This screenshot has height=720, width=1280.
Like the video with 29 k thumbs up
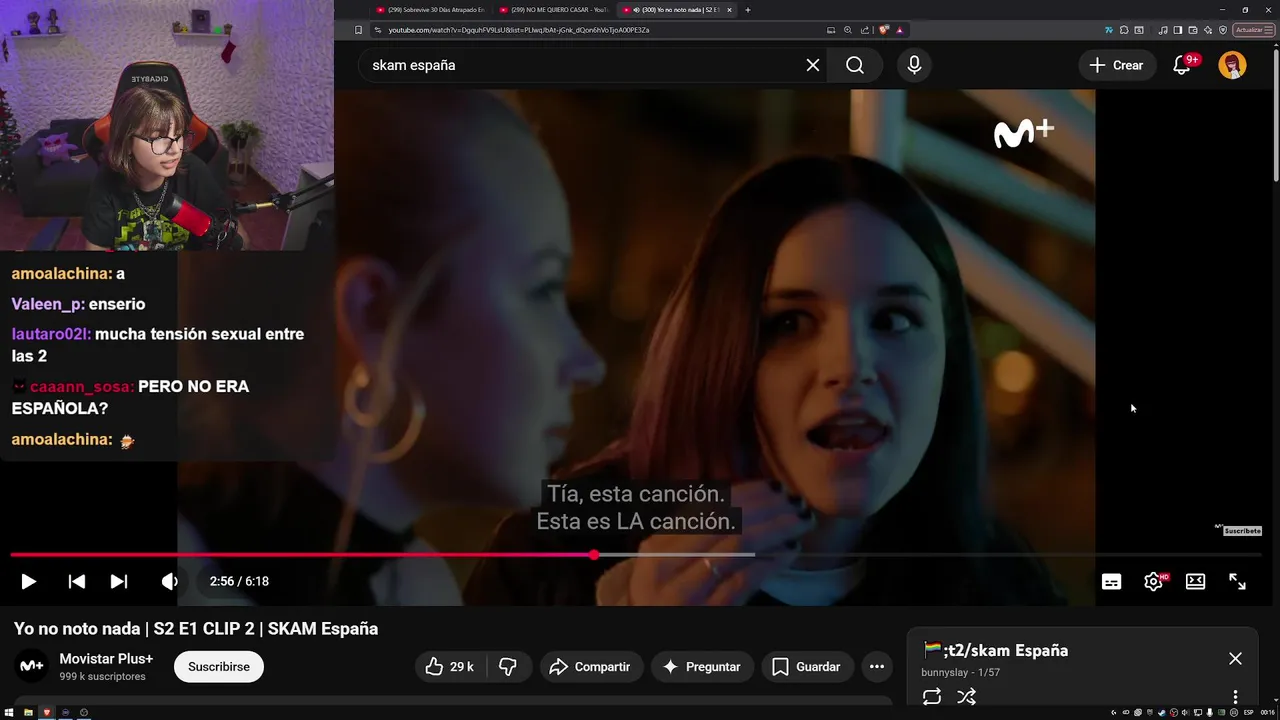coord(450,667)
